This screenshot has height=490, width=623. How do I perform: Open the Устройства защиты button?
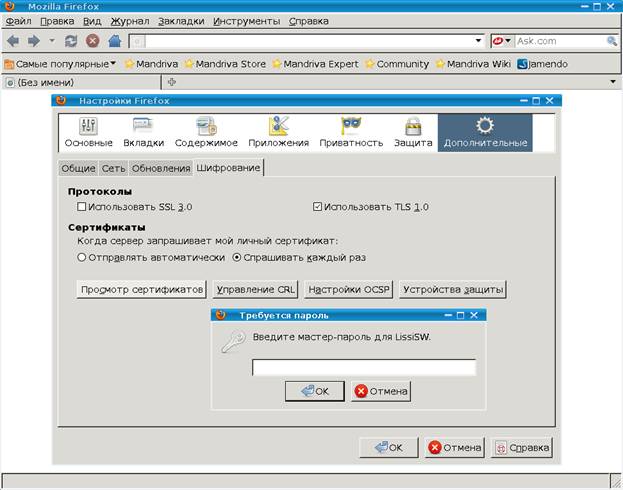tap(453, 290)
